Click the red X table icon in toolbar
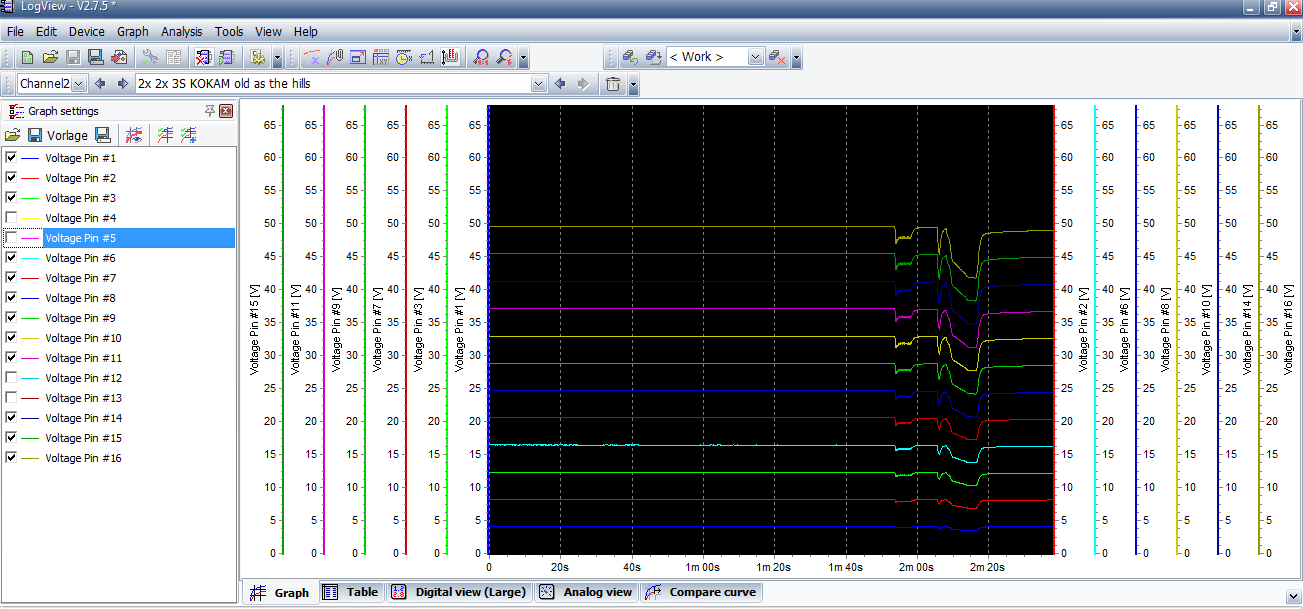Image resolution: width=1303 pixels, height=609 pixels. (x=203, y=57)
